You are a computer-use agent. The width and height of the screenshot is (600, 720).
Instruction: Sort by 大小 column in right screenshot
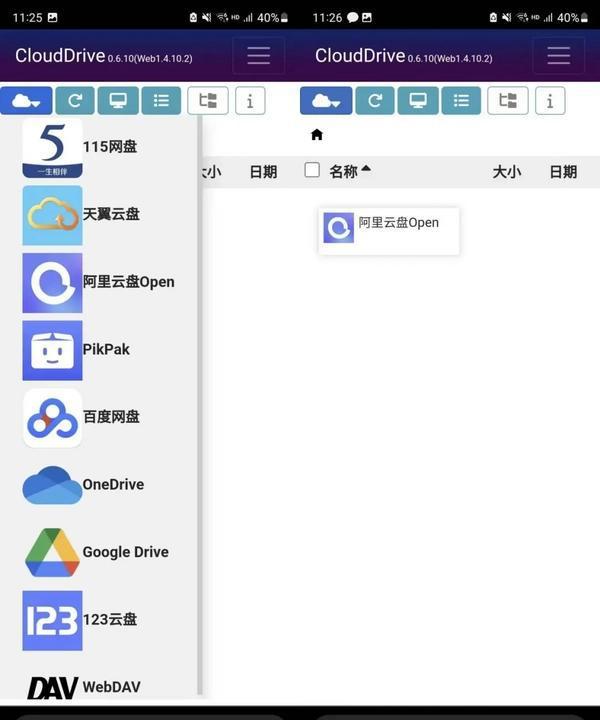coord(507,172)
